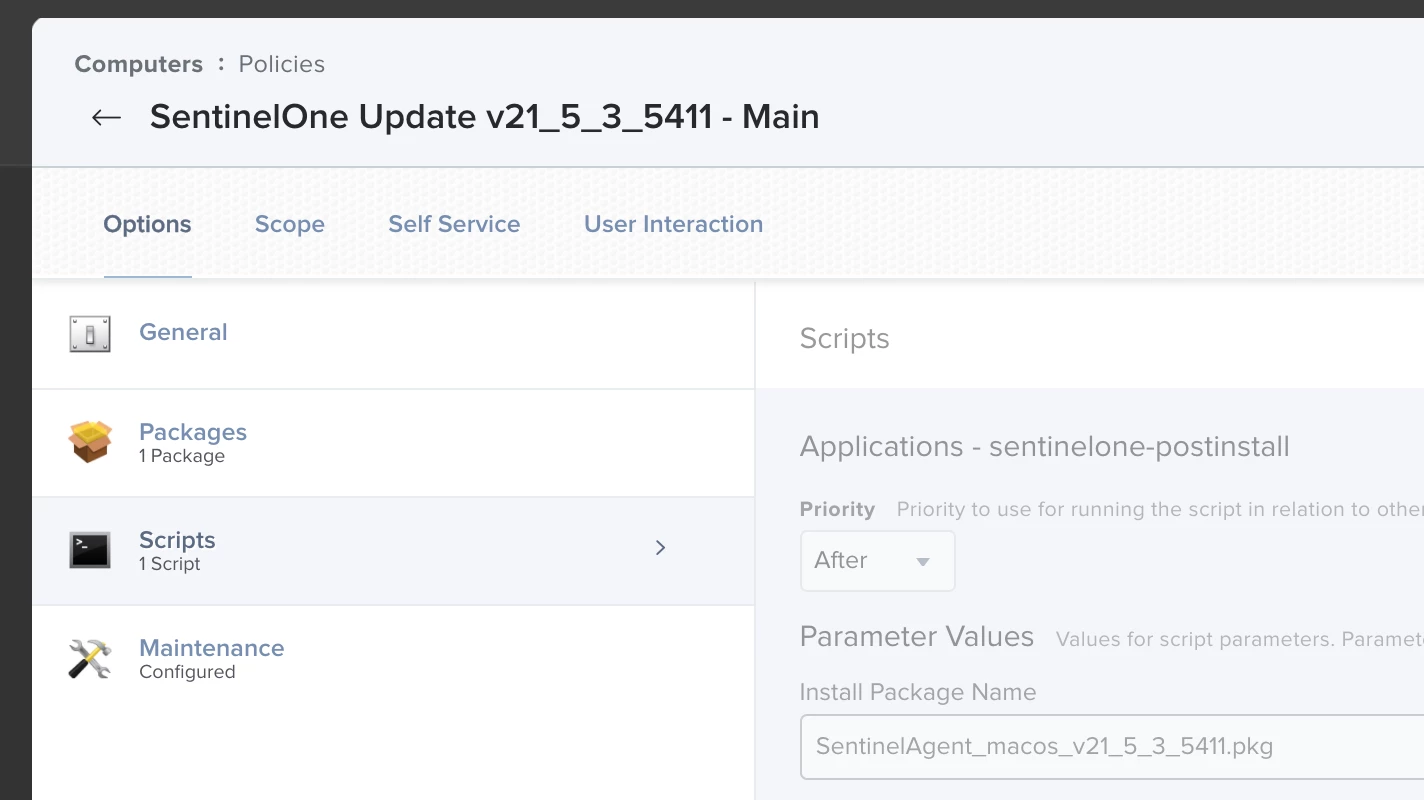Open the Scripts payload label

177,540
